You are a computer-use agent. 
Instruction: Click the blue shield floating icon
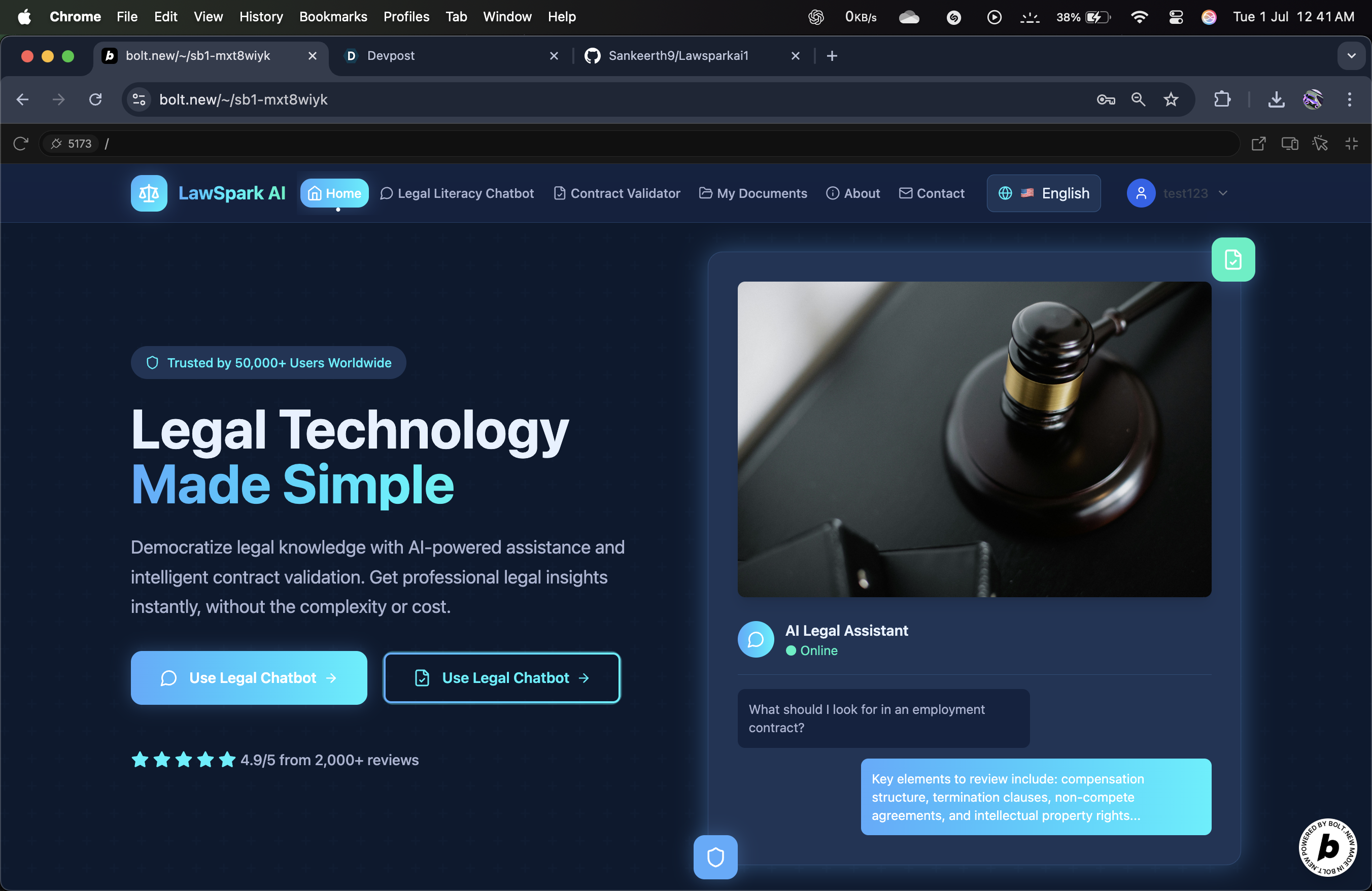tap(715, 857)
